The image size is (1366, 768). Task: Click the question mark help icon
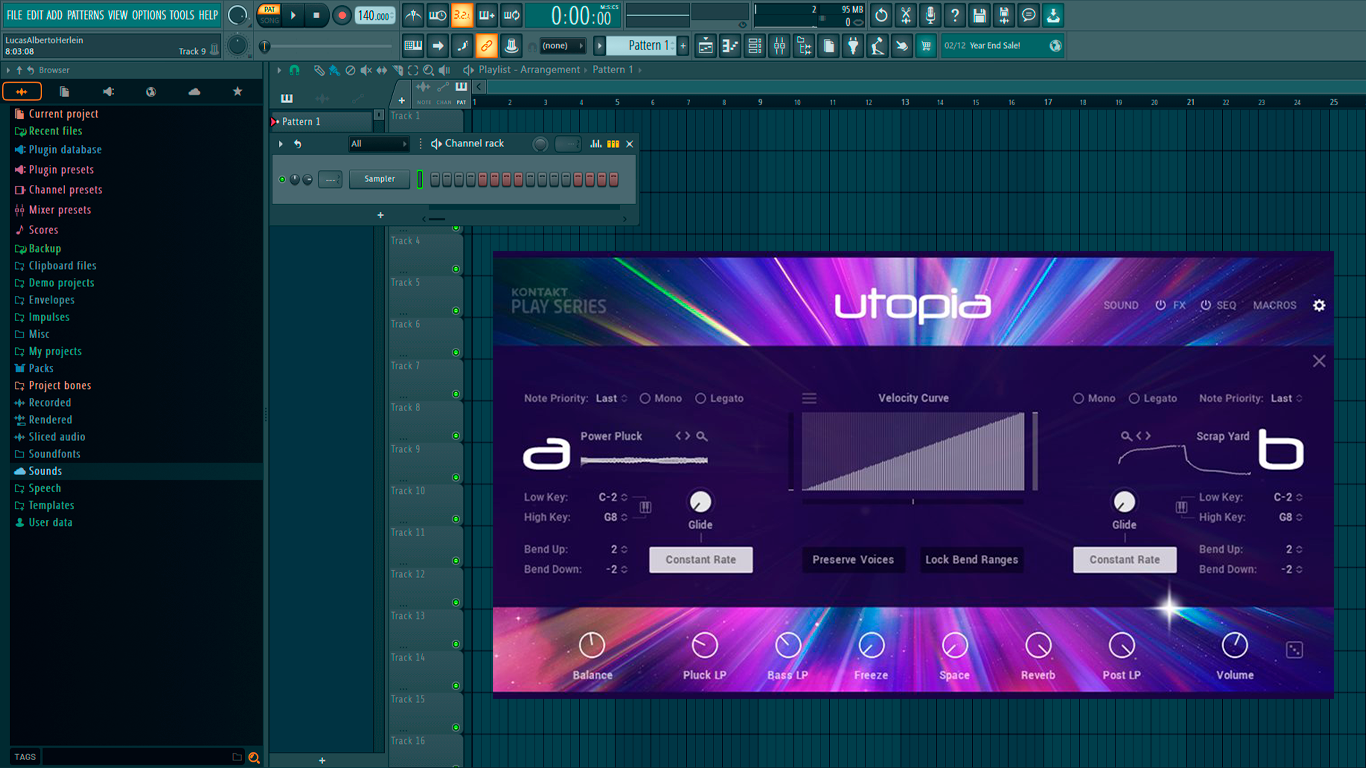[955, 15]
